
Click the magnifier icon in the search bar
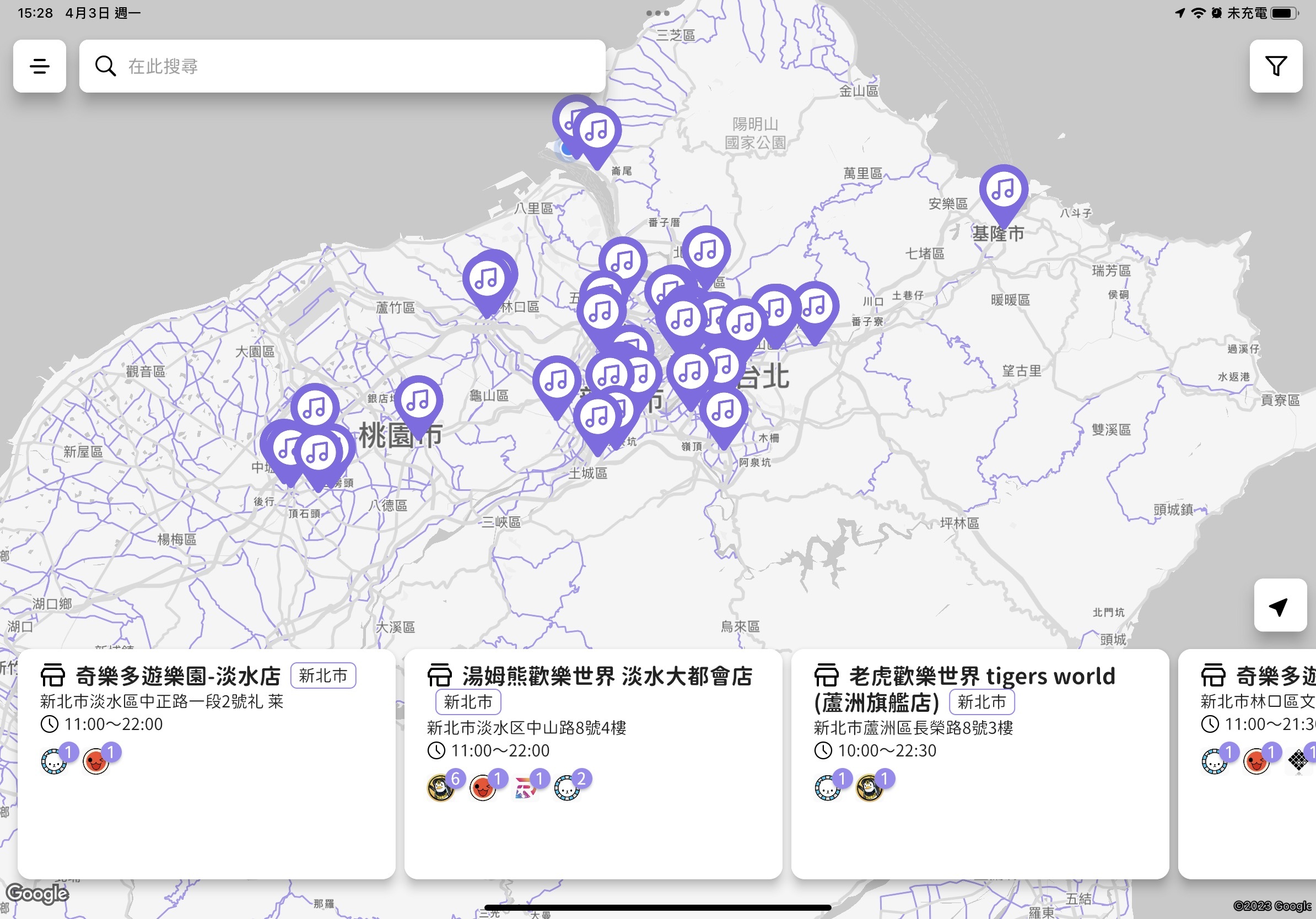tap(105, 66)
